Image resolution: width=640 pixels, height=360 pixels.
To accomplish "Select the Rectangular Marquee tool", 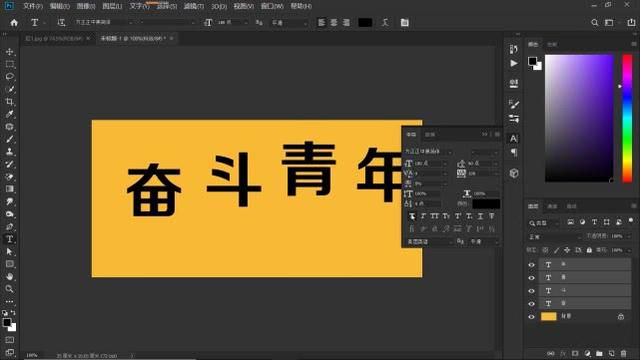I will pyautogui.click(x=10, y=64).
